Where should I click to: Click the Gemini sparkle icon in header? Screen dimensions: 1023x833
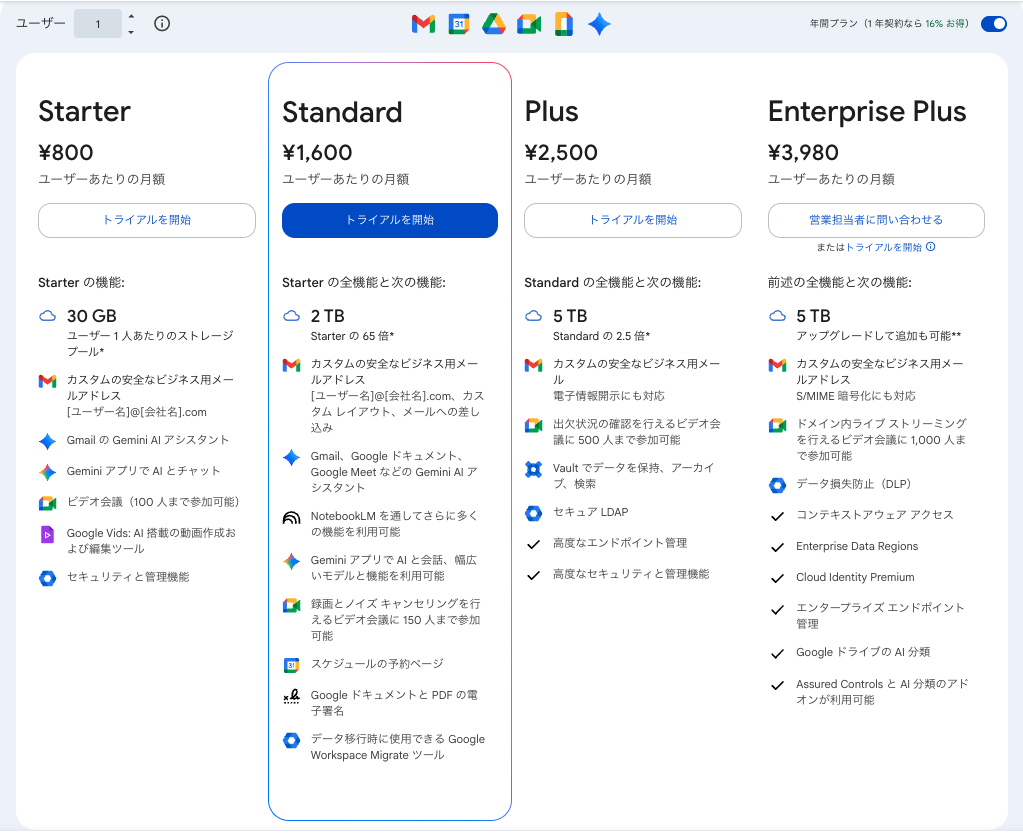(x=599, y=24)
